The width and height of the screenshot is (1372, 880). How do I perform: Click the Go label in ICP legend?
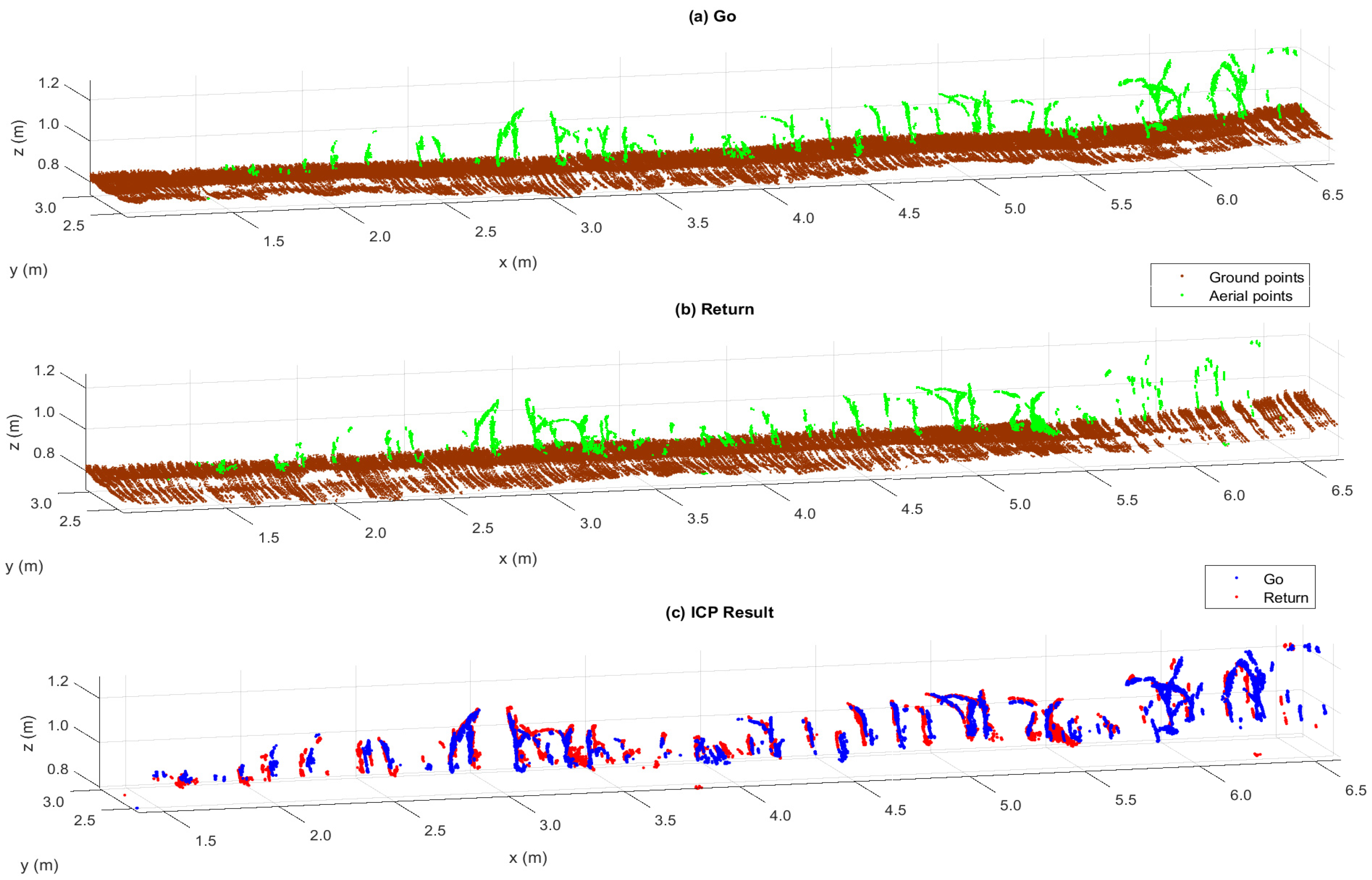coord(1273,579)
